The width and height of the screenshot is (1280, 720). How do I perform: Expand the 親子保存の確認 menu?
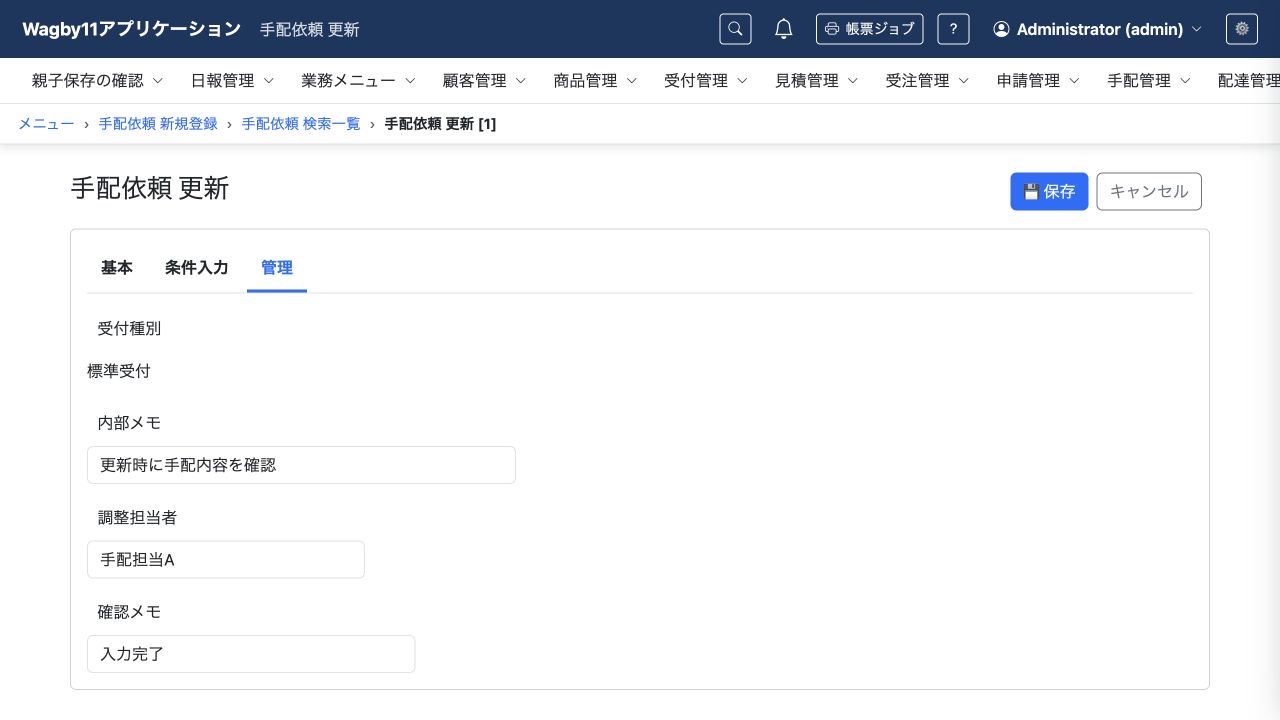tap(98, 81)
